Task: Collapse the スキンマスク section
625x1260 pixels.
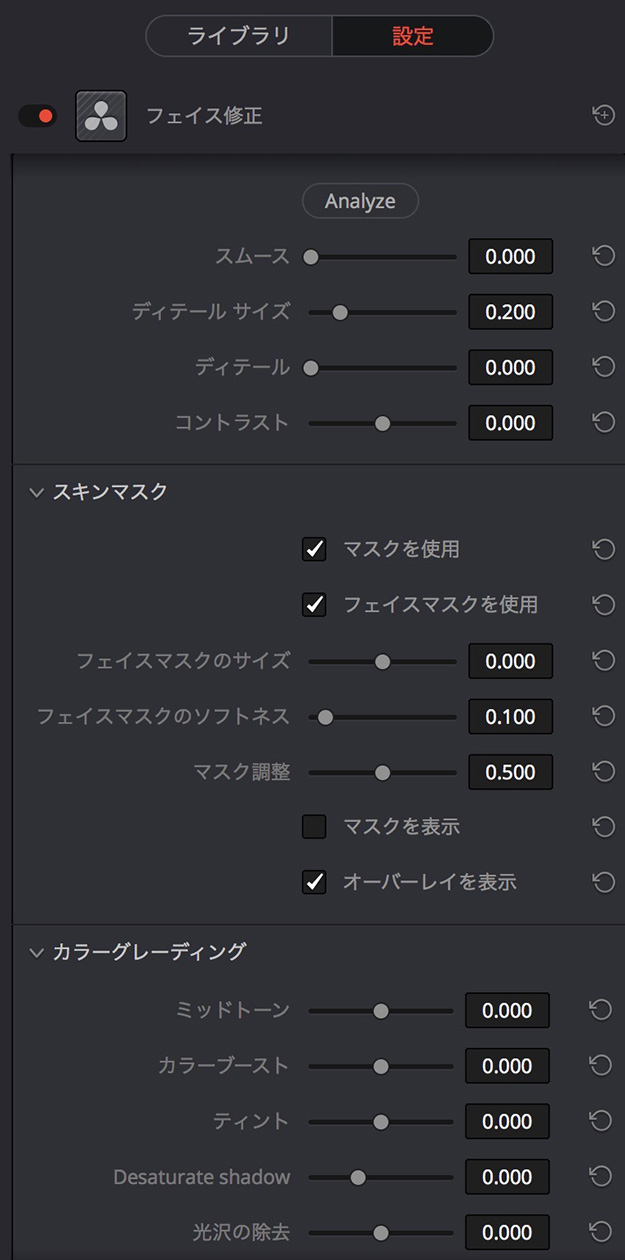Action: pyautogui.click(x=37, y=492)
